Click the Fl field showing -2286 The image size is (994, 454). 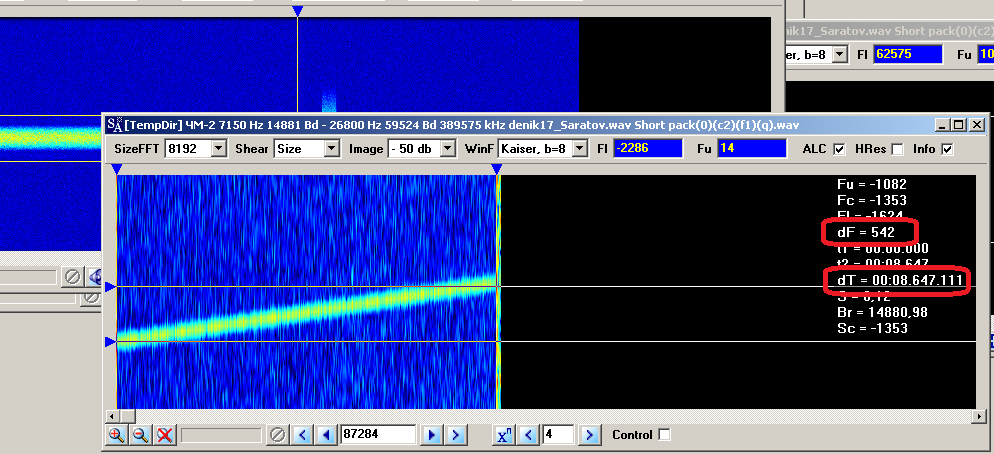click(x=648, y=149)
